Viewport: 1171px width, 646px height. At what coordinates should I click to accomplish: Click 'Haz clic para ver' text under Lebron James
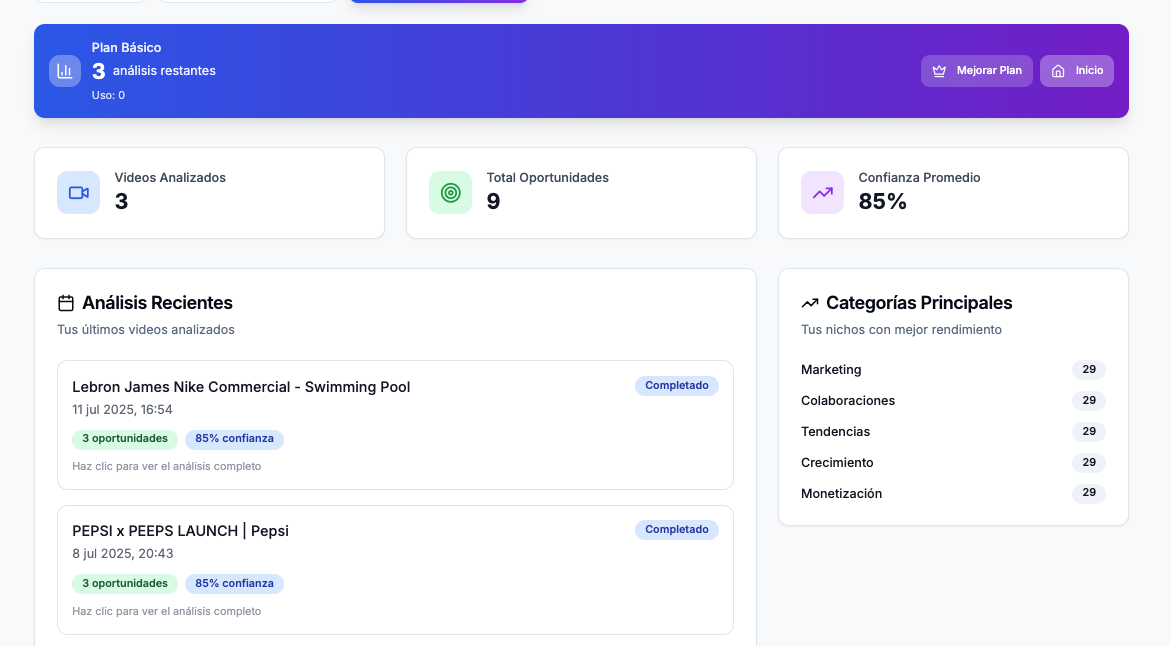pyautogui.click(x=167, y=467)
